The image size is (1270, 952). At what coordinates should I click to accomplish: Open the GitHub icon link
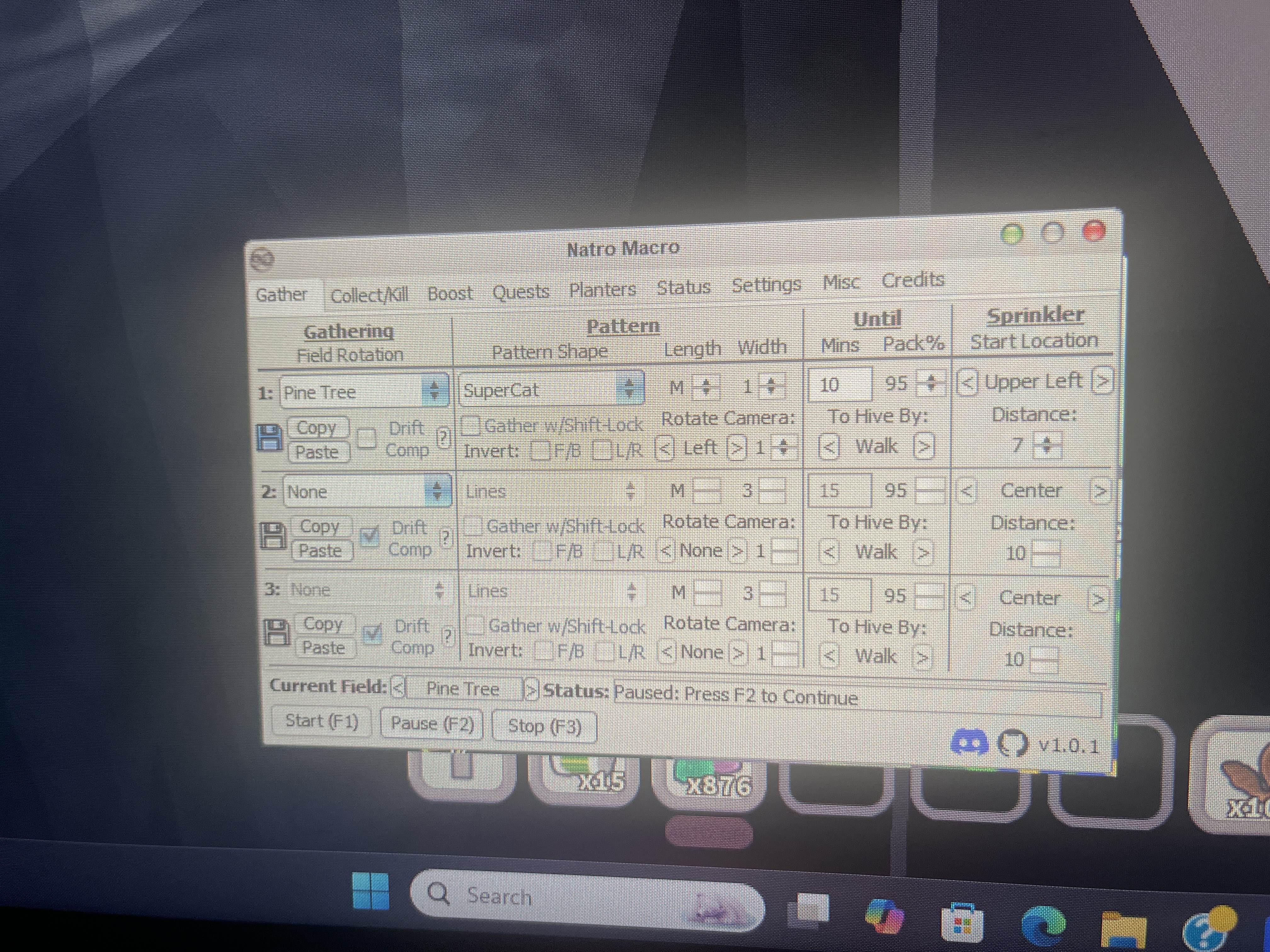[1013, 744]
